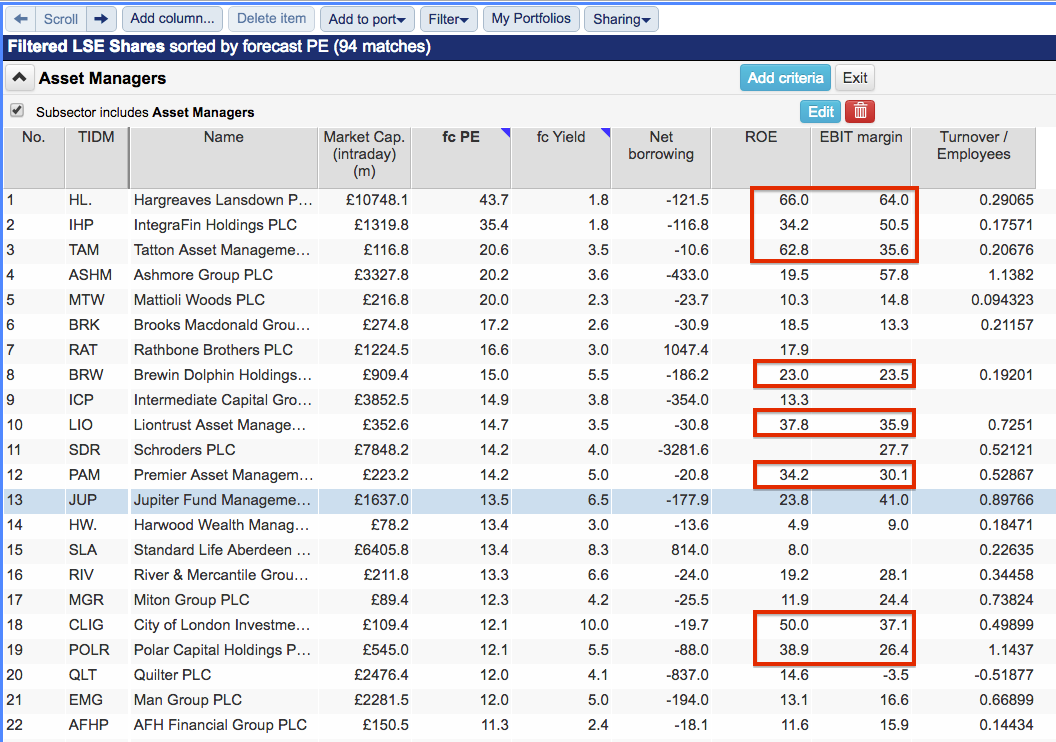Click Quilter turnover per employee -0.51877
Screen dimensions: 1056x742
tap(1003, 675)
